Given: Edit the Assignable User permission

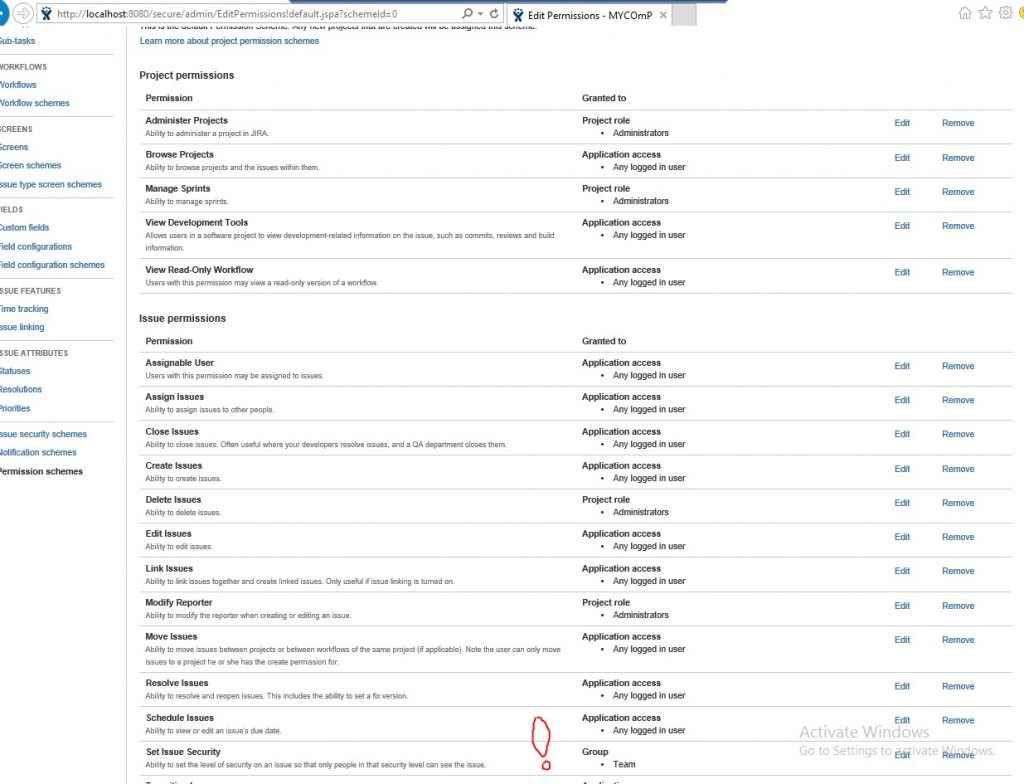Looking at the screenshot, I should [902, 366].
